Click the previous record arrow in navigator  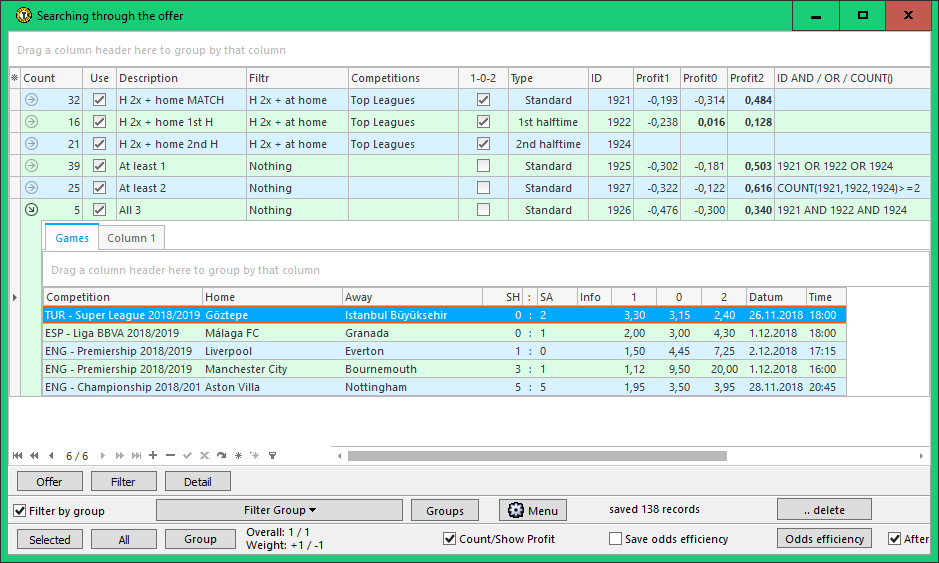pos(50,456)
